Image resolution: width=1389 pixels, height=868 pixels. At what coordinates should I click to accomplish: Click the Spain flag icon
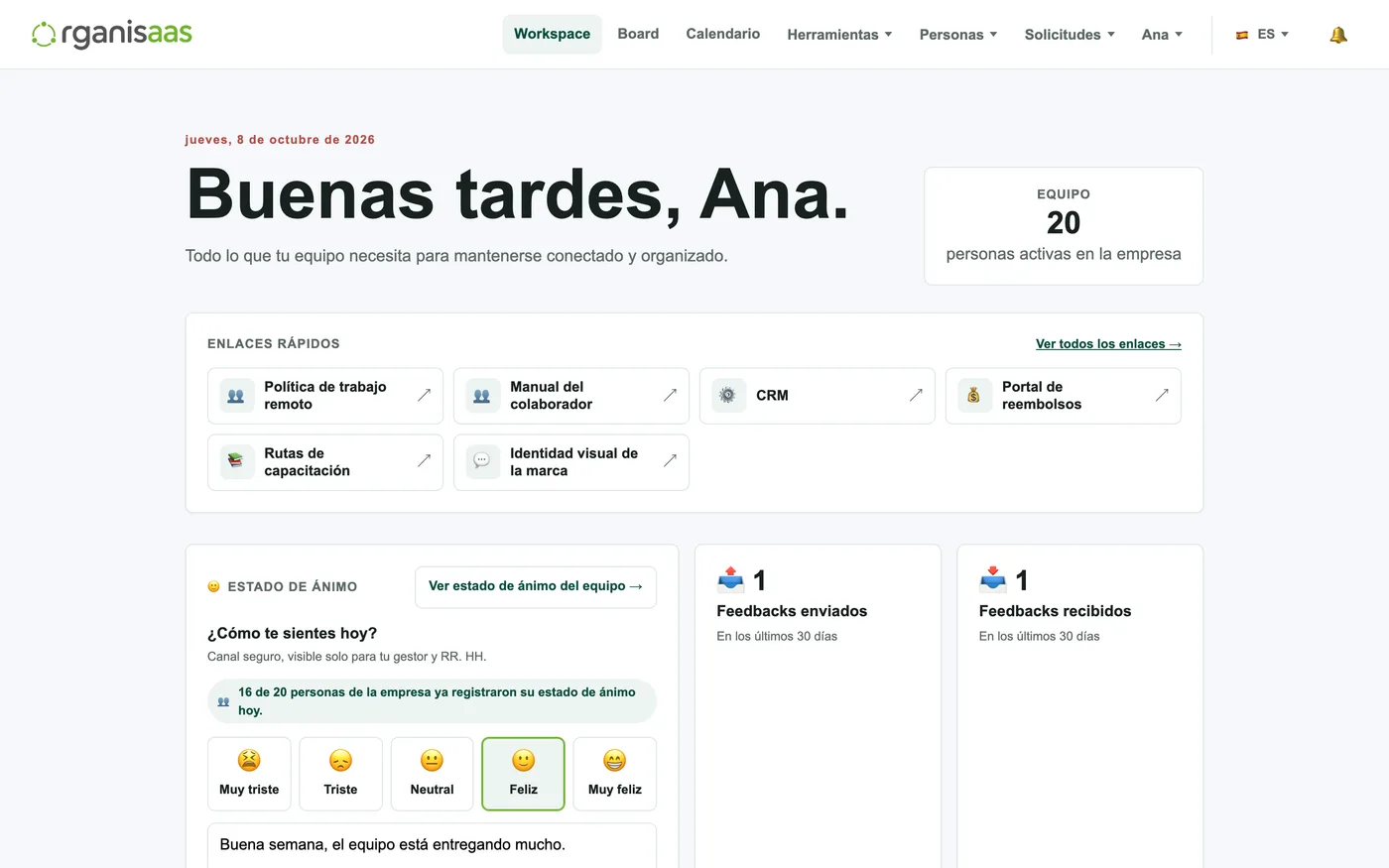coord(1241,35)
